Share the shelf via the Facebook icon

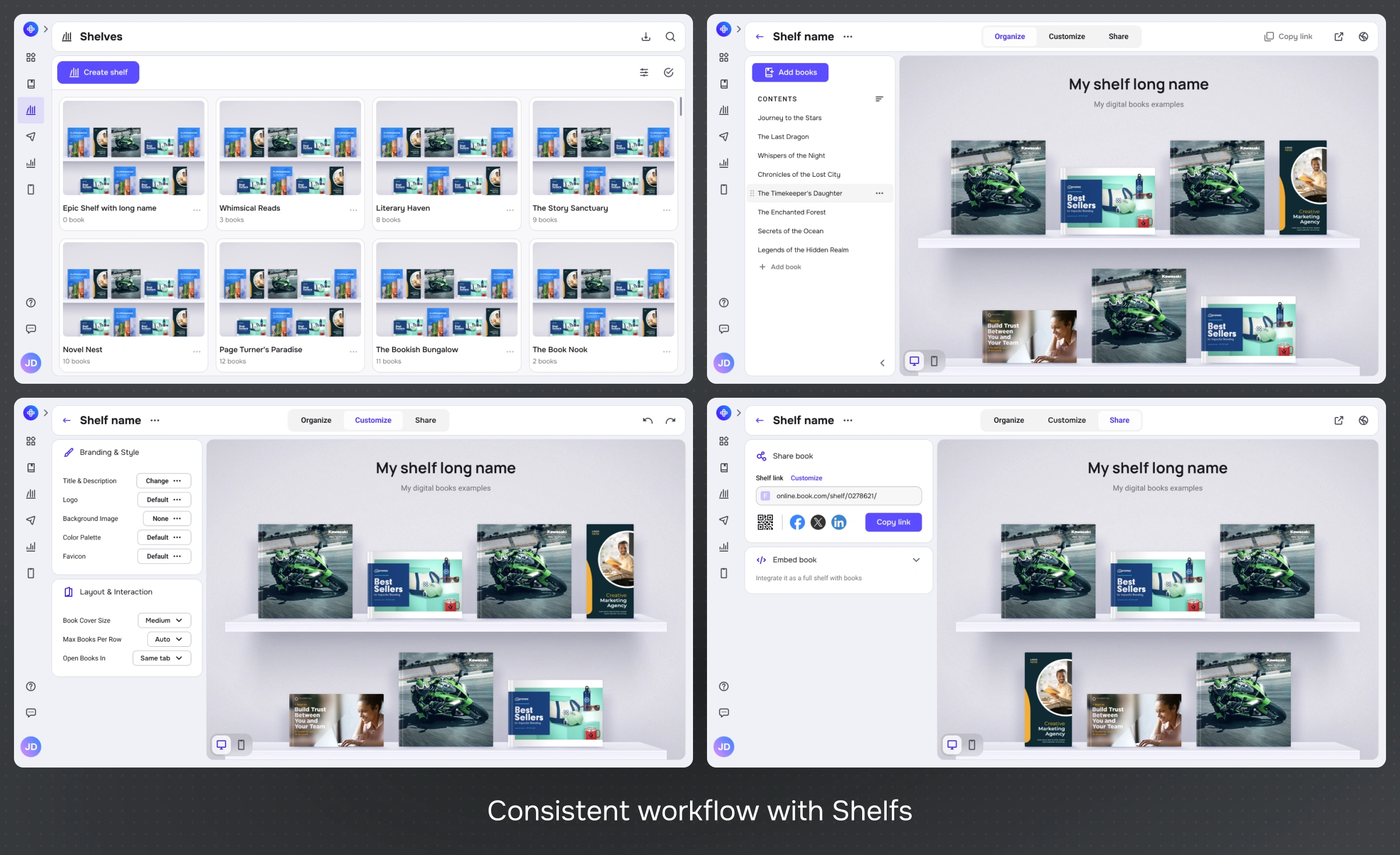pos(797,522)
